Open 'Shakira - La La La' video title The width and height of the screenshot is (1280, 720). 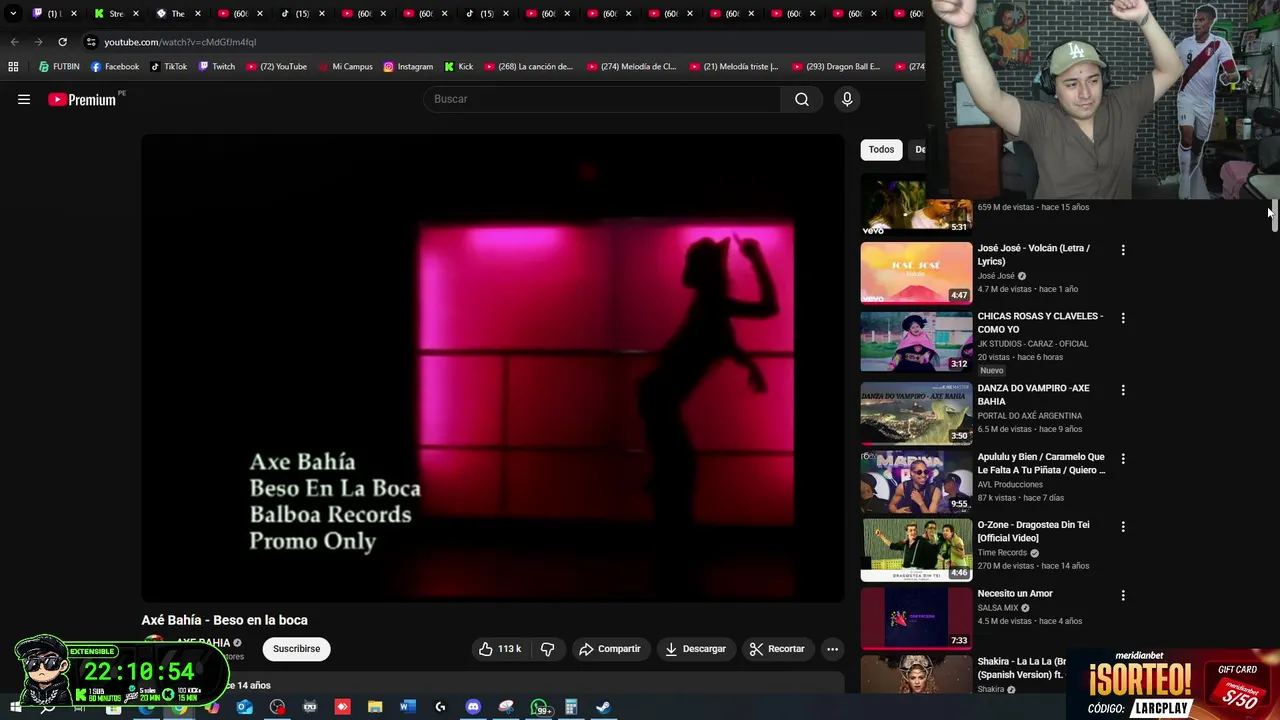[x=1021, y=667]
